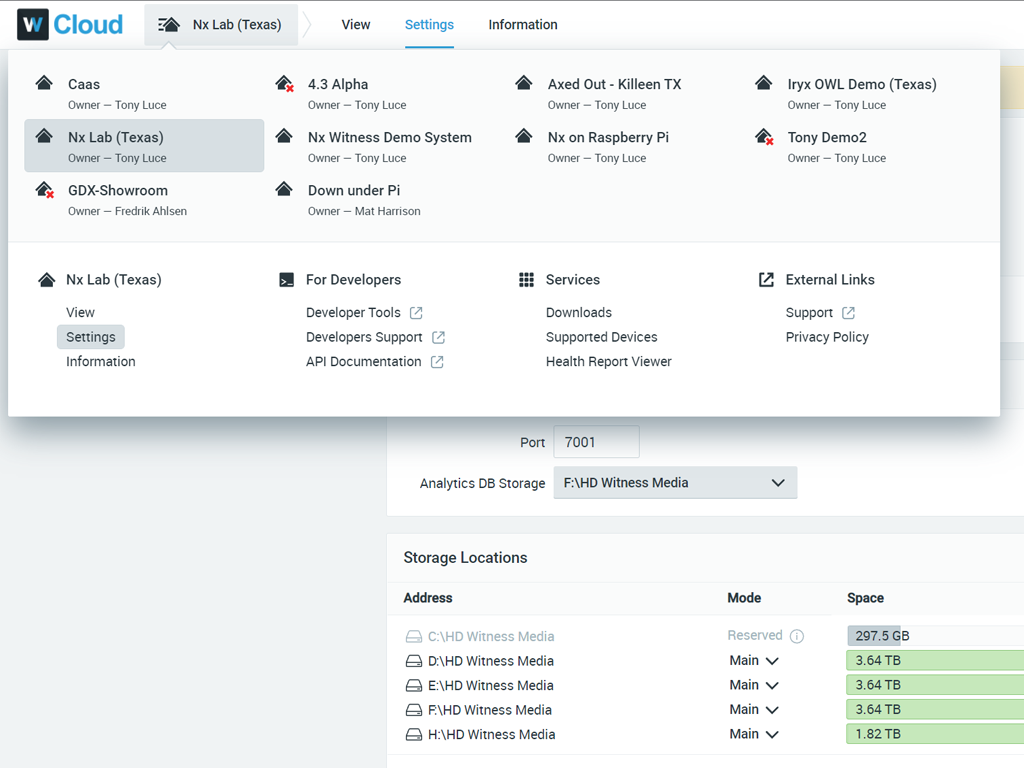Click the GDX-Showroom offline system icon
Image resolution: width=1024 pixels, height=768 pixels.
pos(45,190)
